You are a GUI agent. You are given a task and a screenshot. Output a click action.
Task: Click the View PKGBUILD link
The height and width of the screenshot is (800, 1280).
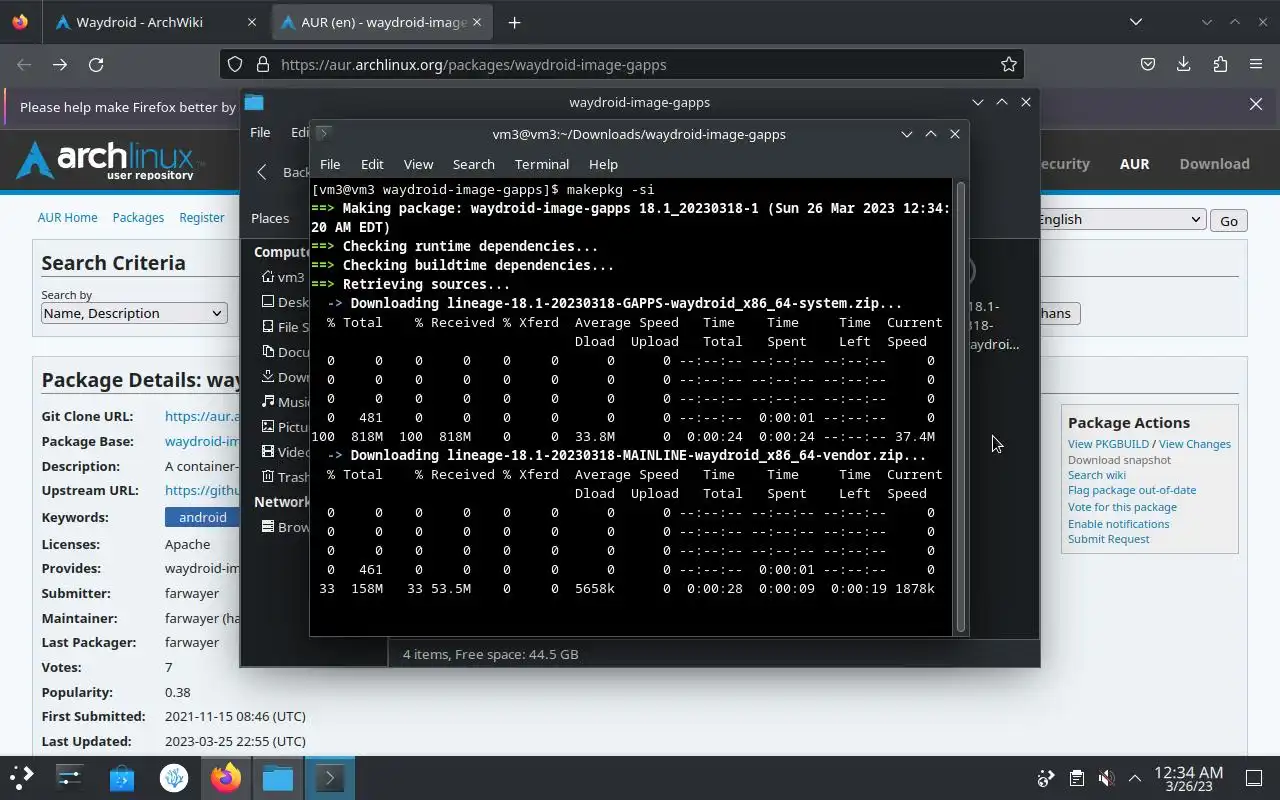1108,444
